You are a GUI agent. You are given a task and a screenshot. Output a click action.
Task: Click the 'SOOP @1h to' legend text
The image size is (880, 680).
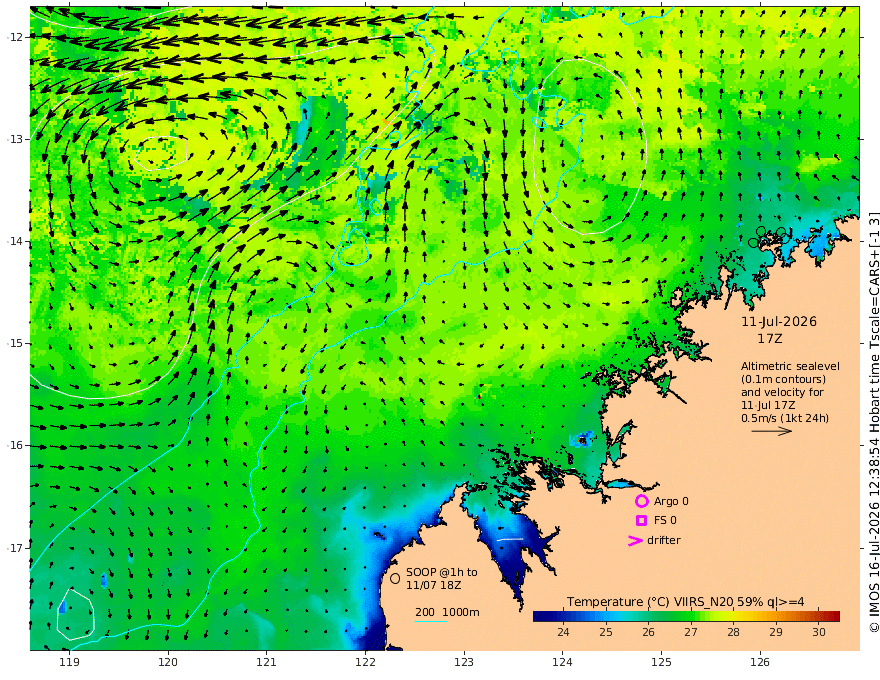(442, 572)
